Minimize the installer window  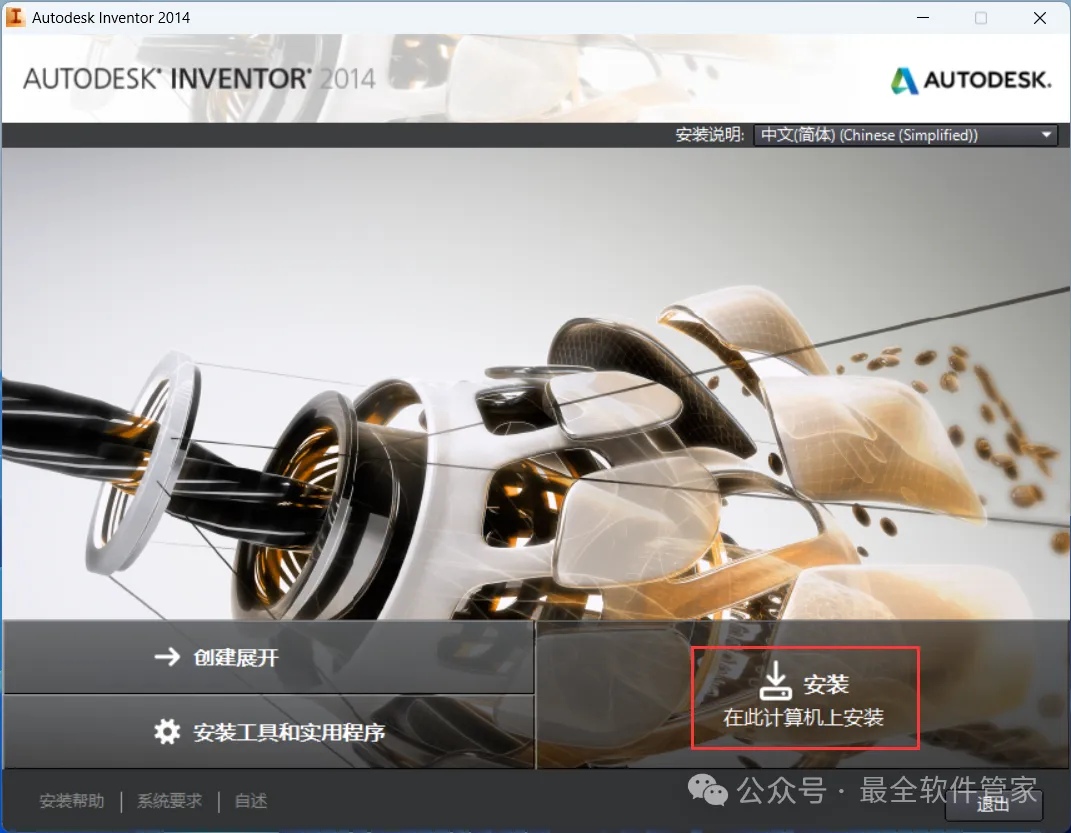[923, 18]
